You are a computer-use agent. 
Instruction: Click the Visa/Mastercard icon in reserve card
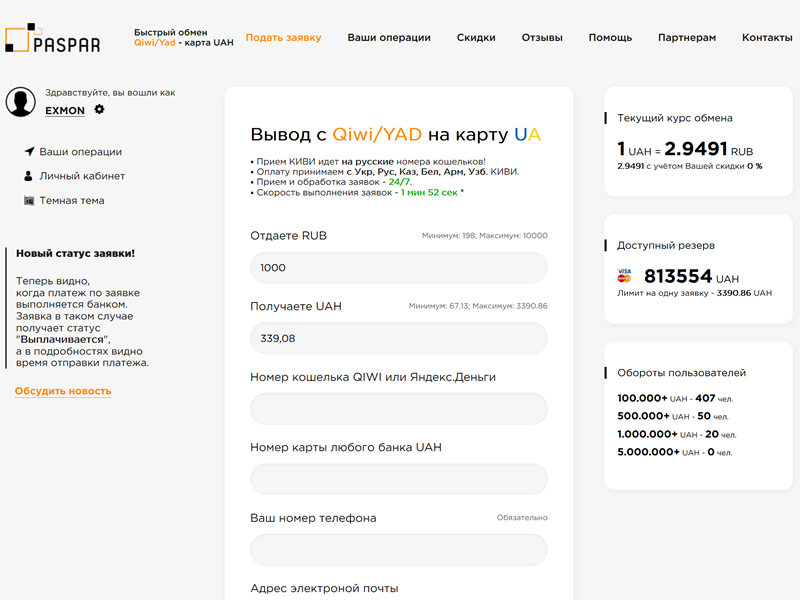pyautogui.click(x=624, y=276)
